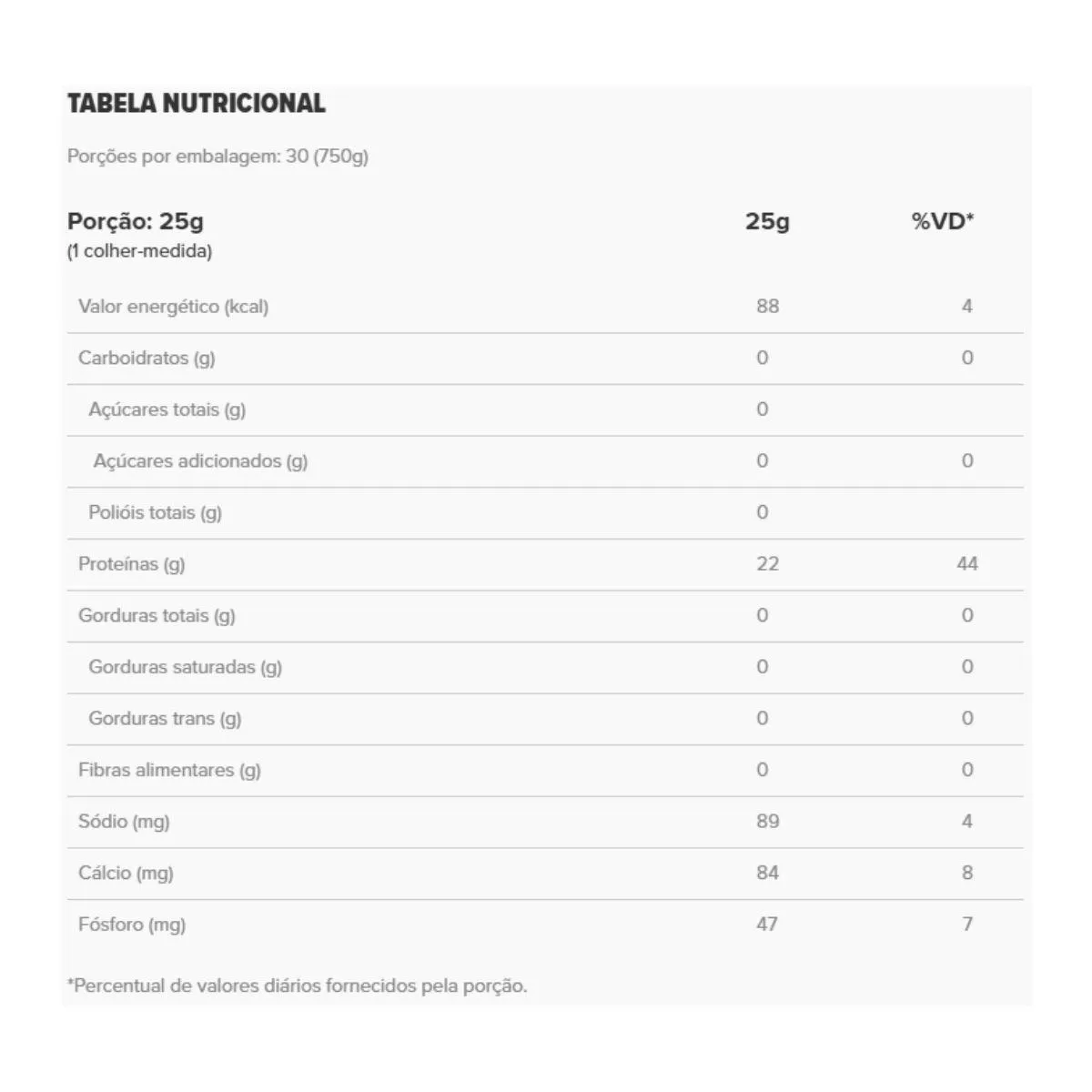Click the Cálcio (mg) row label
Screen dimensions: 1092x1092
126,874
